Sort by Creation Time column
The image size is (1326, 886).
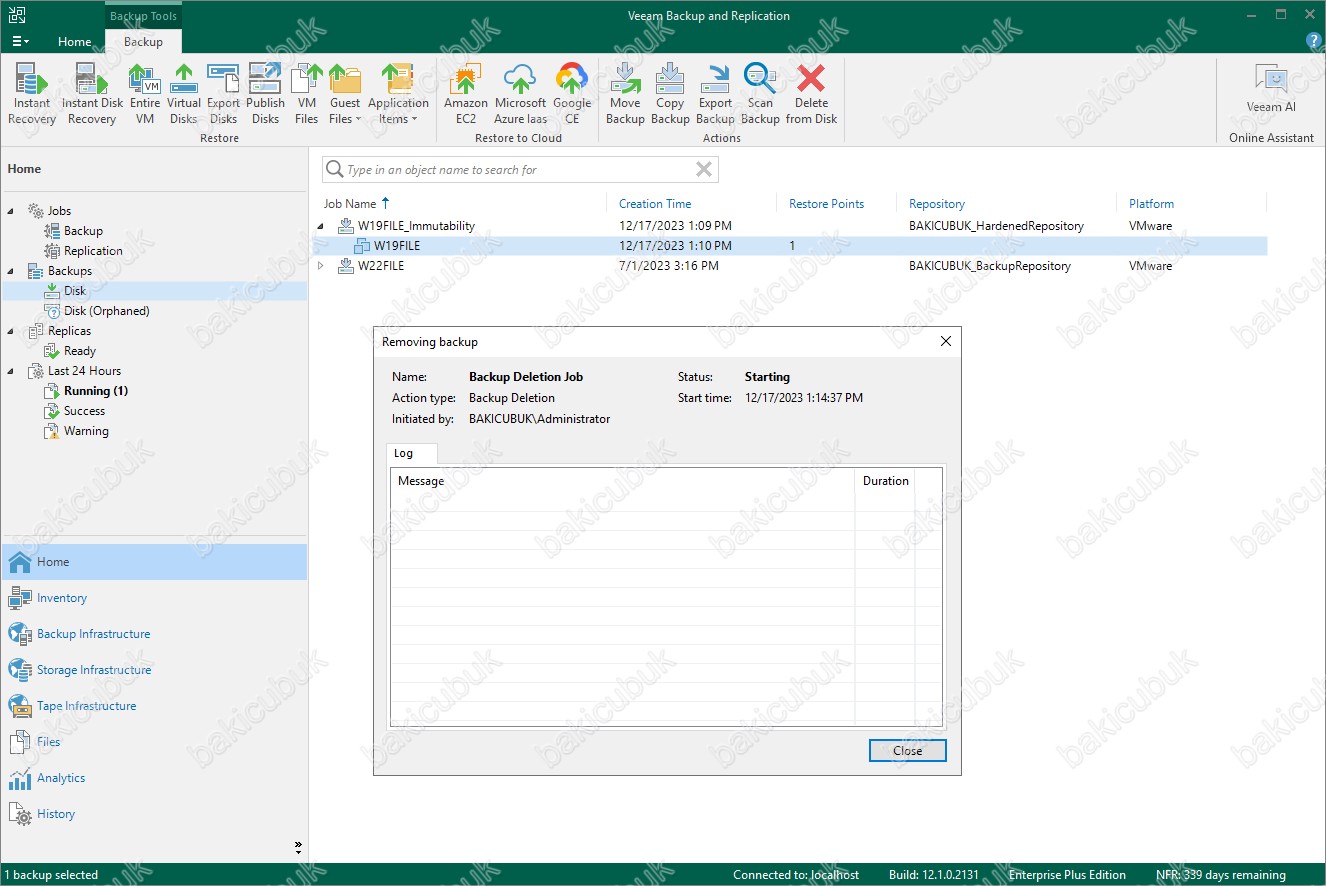[655, 203]
